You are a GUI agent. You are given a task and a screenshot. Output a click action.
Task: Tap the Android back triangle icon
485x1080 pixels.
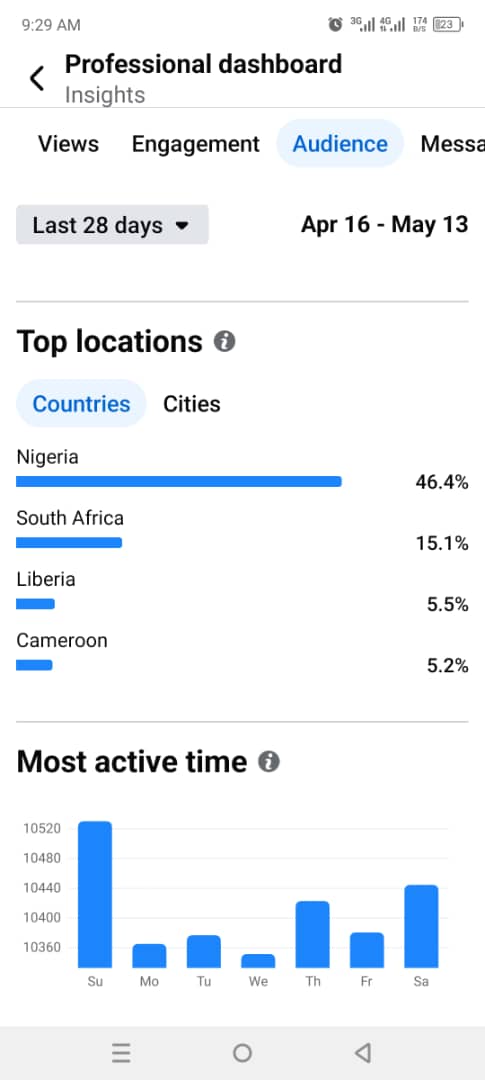tap(363, 1052)
